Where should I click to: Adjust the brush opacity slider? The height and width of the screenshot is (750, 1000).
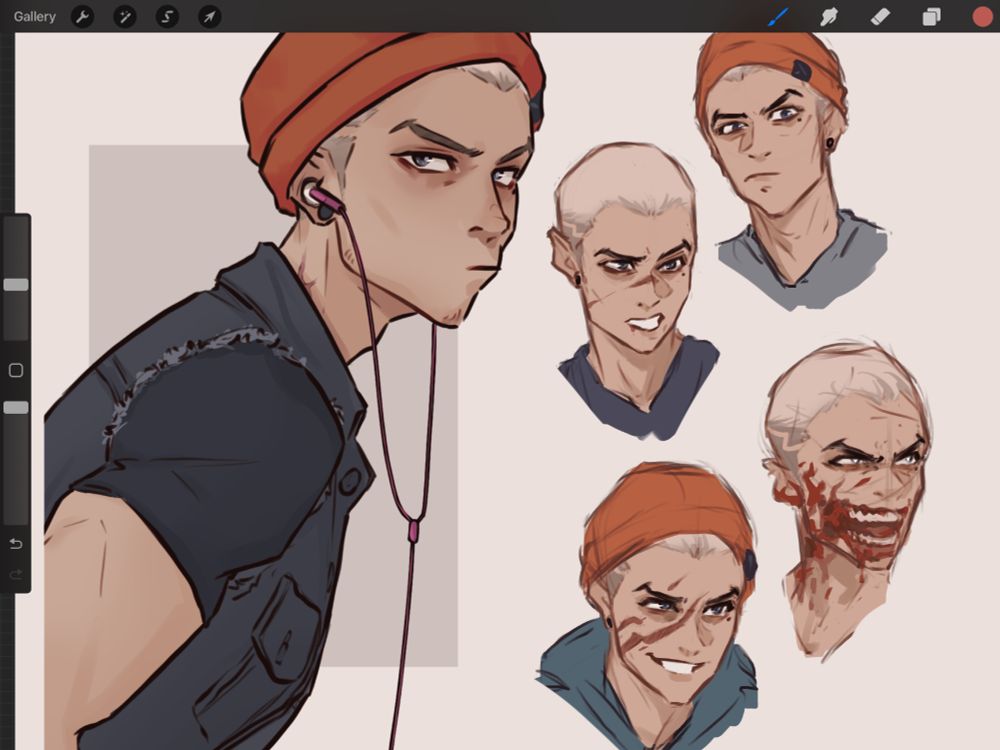tap(16, 408)
